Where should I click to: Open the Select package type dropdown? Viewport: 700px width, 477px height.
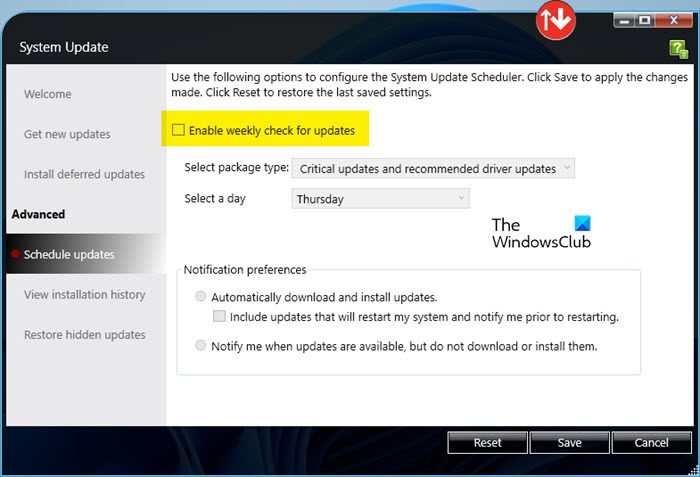click(433, 169)
